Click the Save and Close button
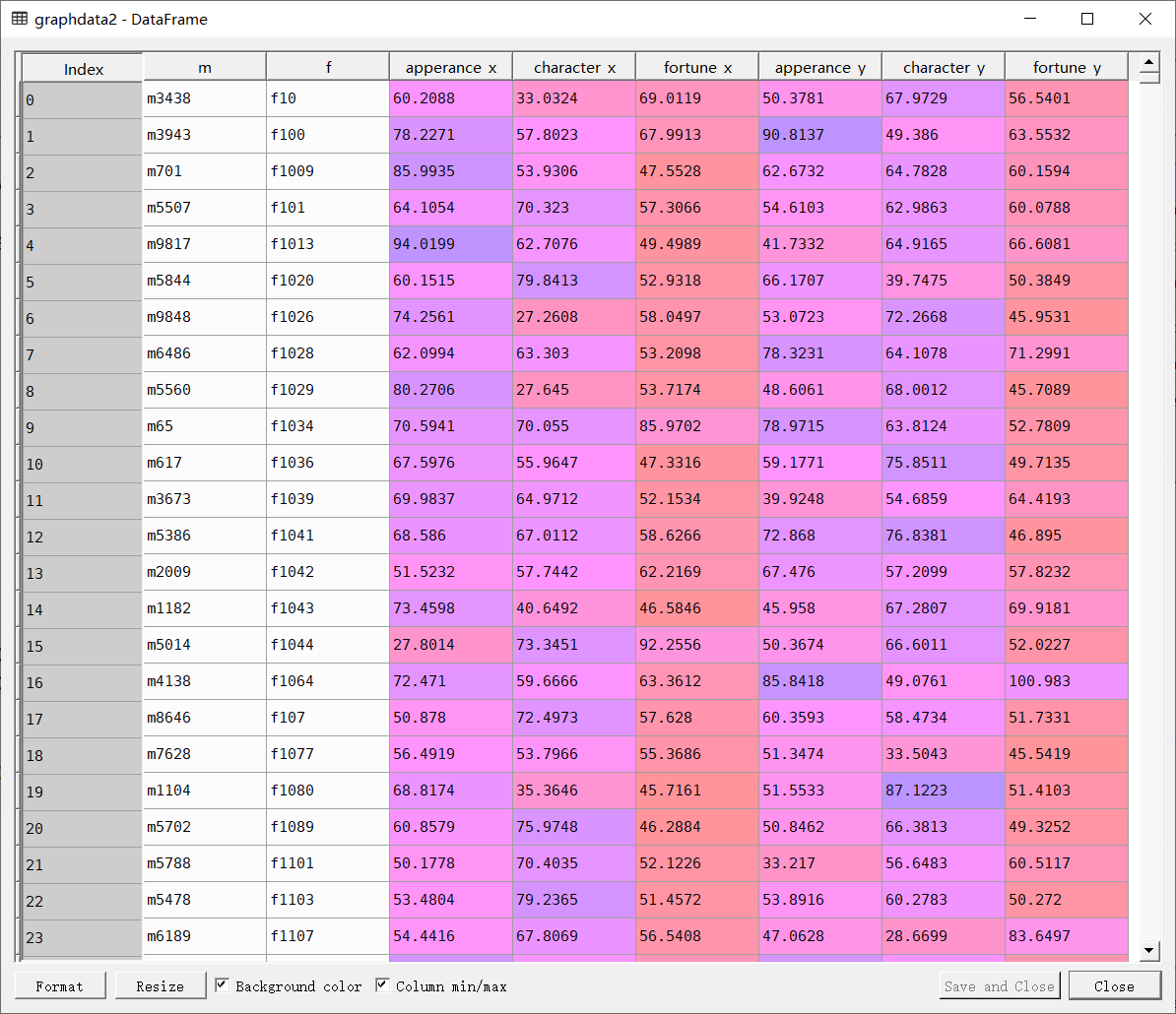Screen dimensions: 1176x1014 pos(999,985)
